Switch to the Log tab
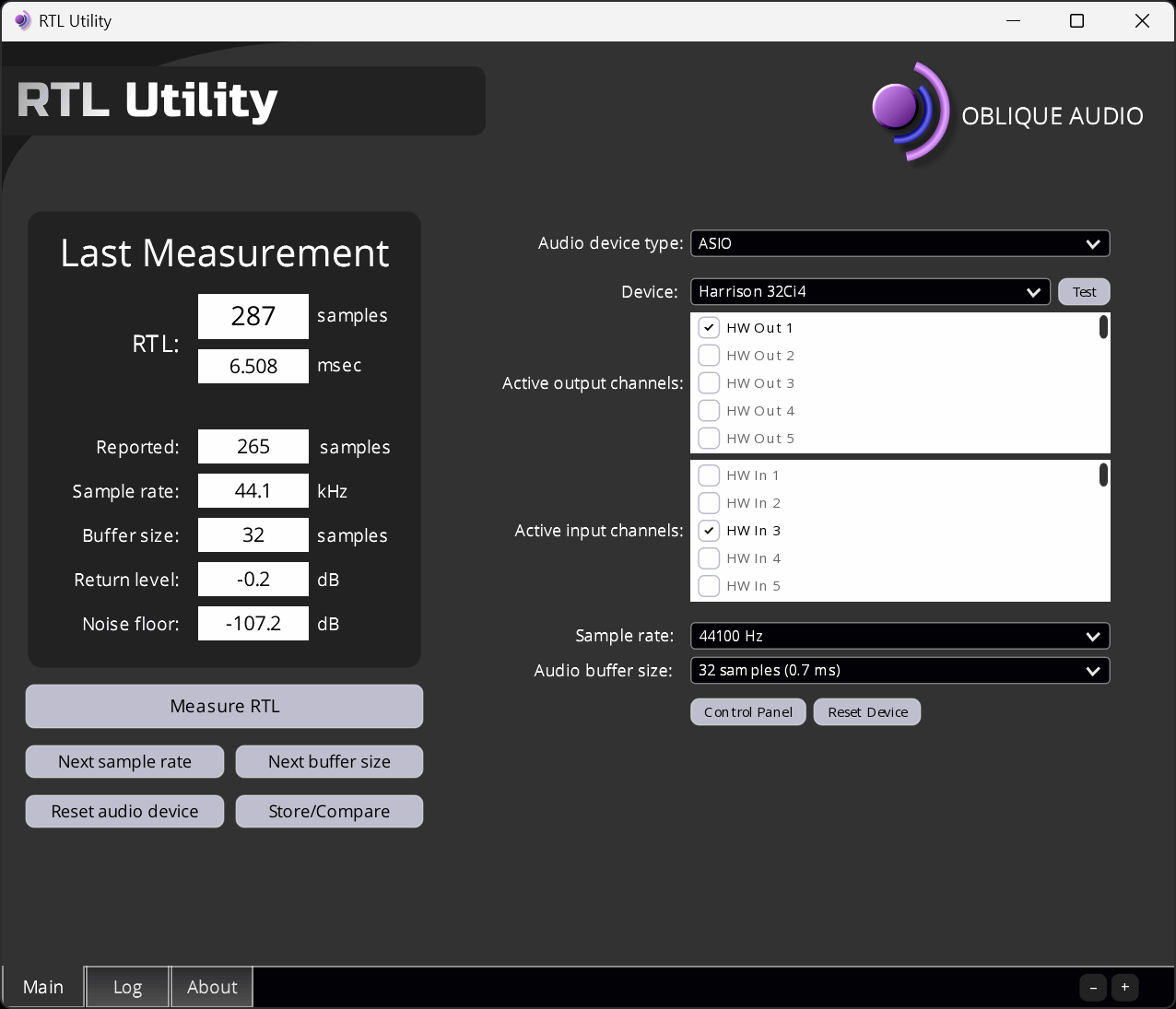The width and height of the screenshot is (1176, 1009). [127, 987]
